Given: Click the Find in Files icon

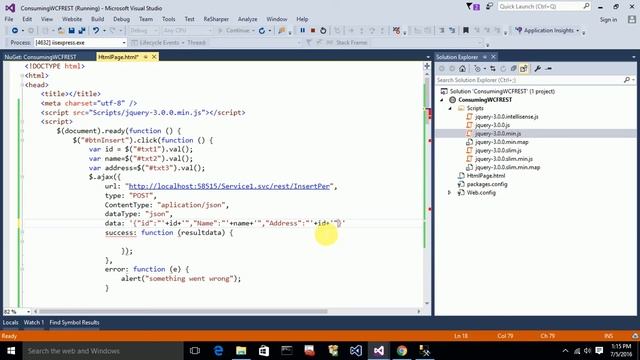Looking at the screenshot, I should pos(281,31).
